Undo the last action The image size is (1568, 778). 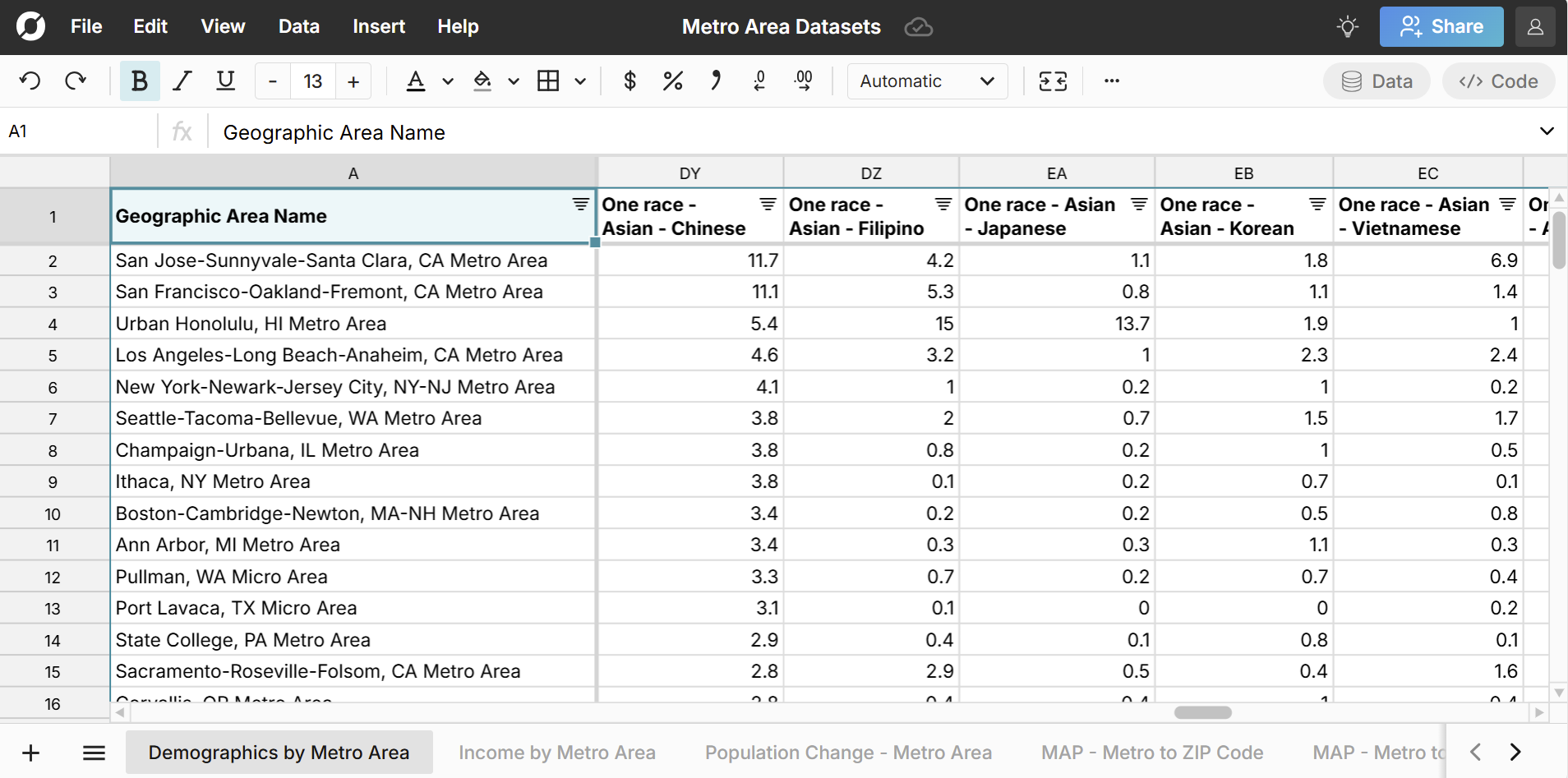click(30, 81)
